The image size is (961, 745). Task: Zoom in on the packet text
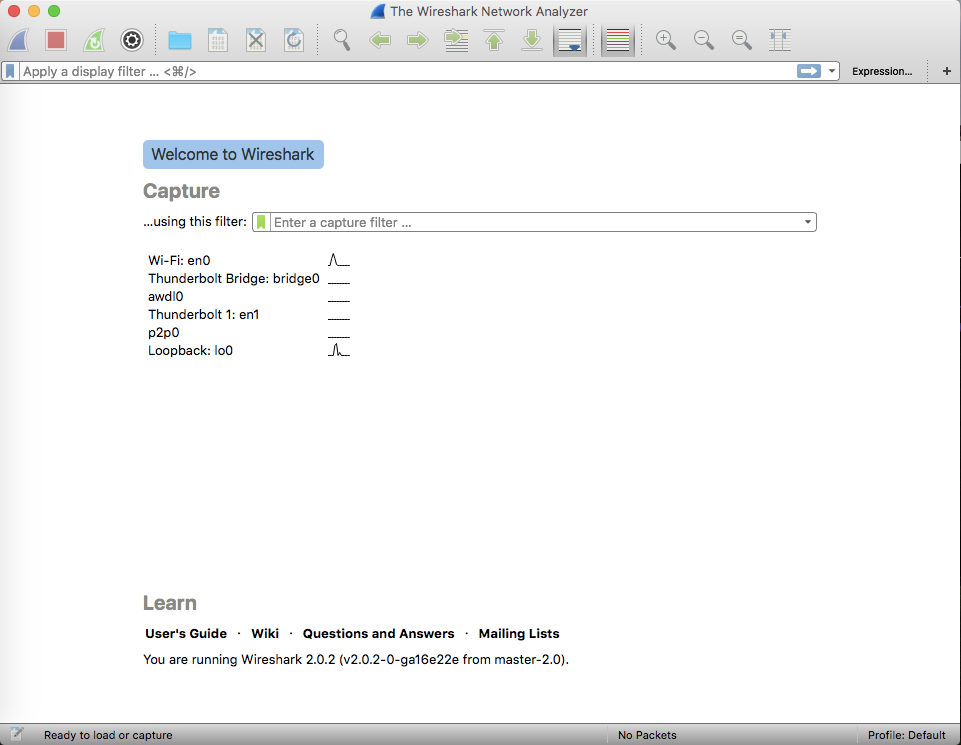tap(665, 40)
